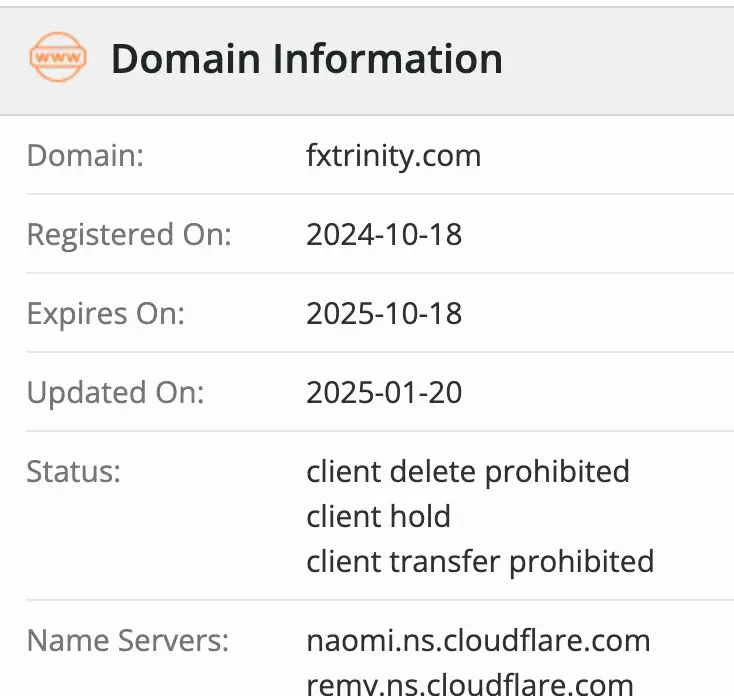The image size is (734, 696).
Task: Click the word Information in the header
Action: [388, 60]
